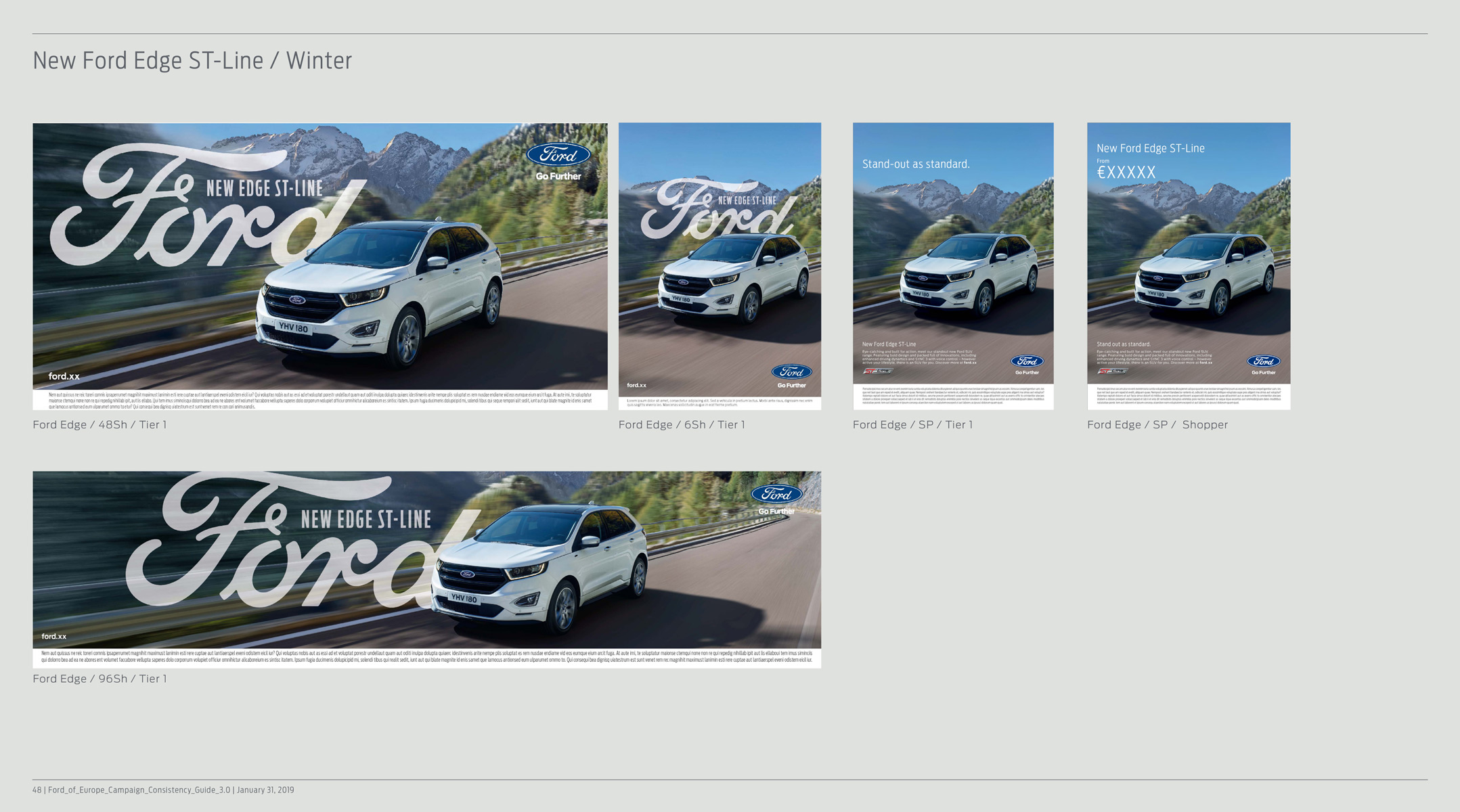Viewport: 1460px width, 812px height.
Task: Click ford.xx link in 6Sh ad
Action: point(636,385)
